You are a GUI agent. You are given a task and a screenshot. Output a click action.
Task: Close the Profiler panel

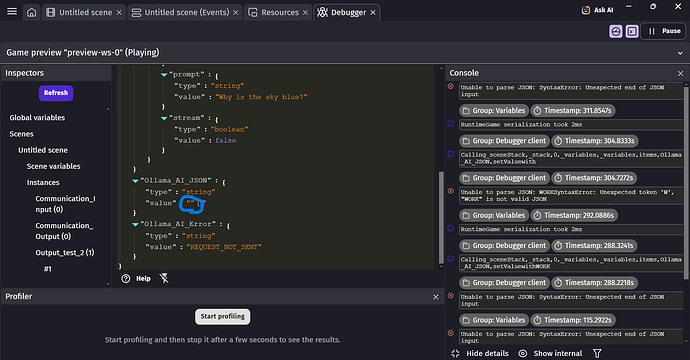coord(436,297)
